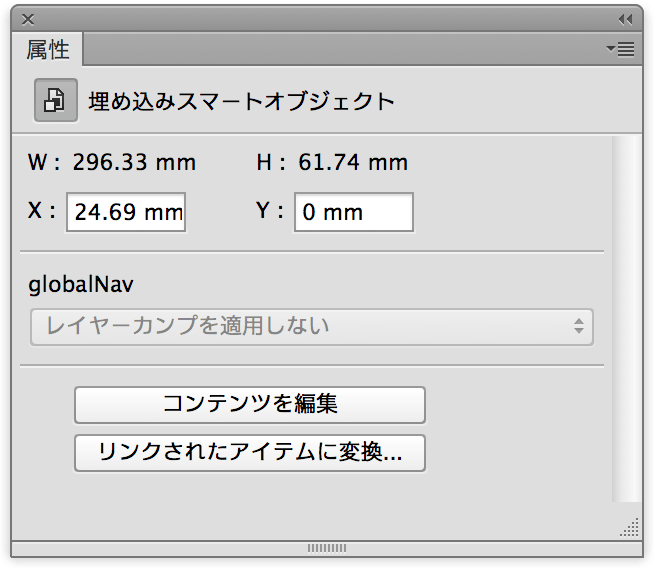
Task: Open the Properties panel flyout menu
Action: (x=621, y=49)
